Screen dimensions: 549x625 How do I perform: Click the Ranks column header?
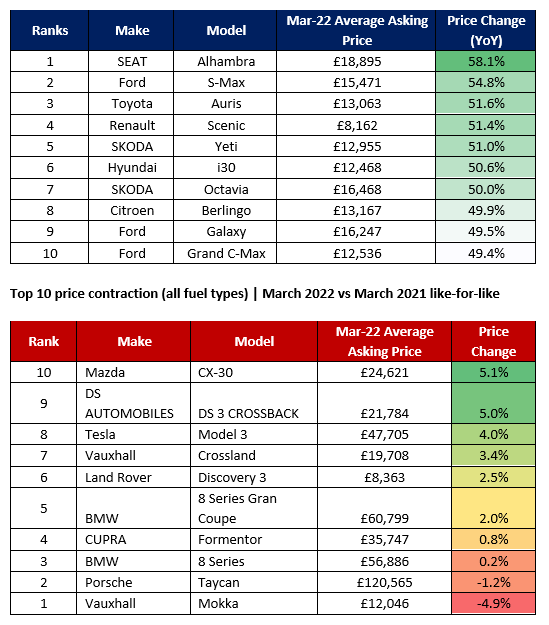pyautogui.click(x=50, y=31)
